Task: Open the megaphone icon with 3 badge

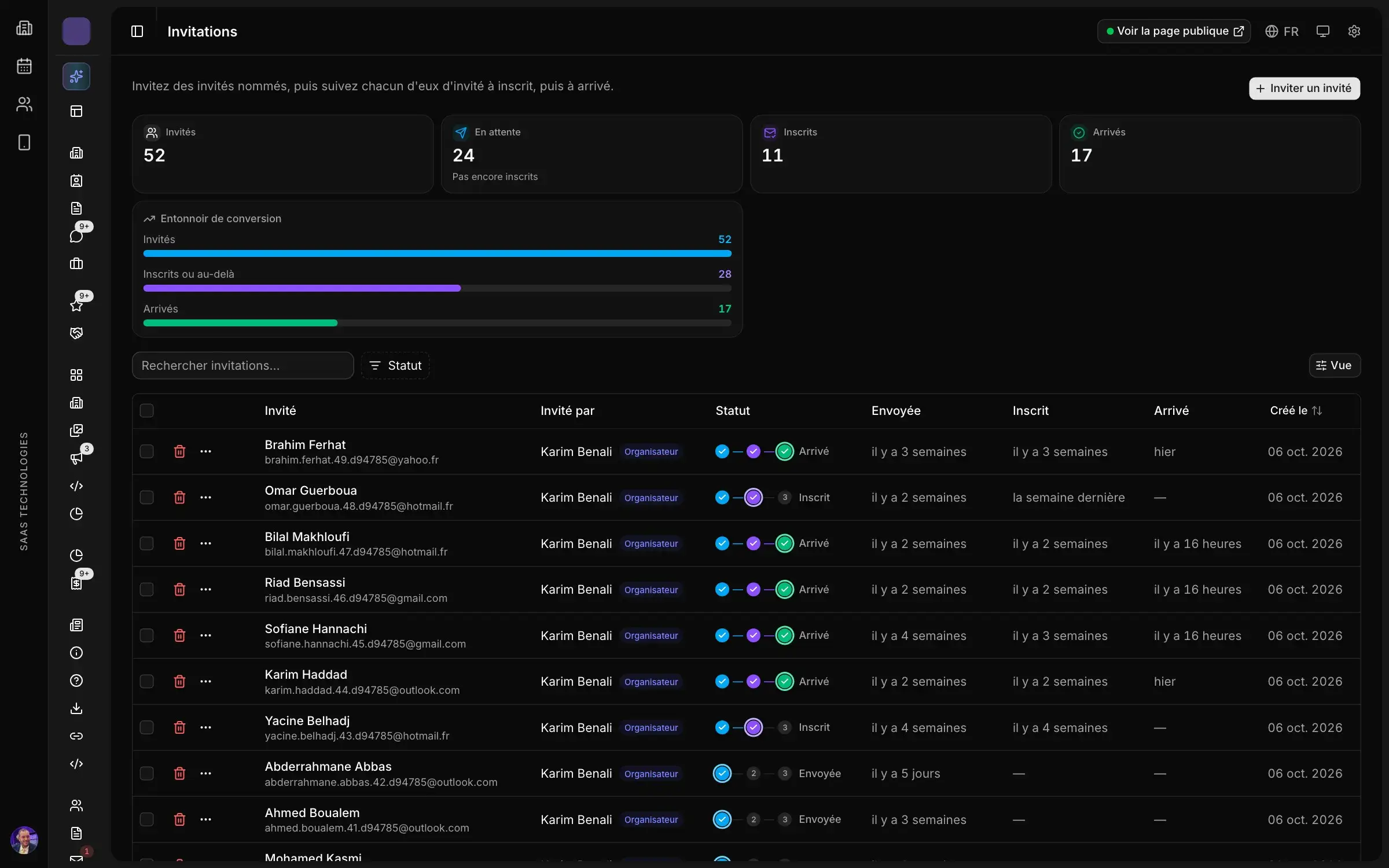Action: coord(76,458)
